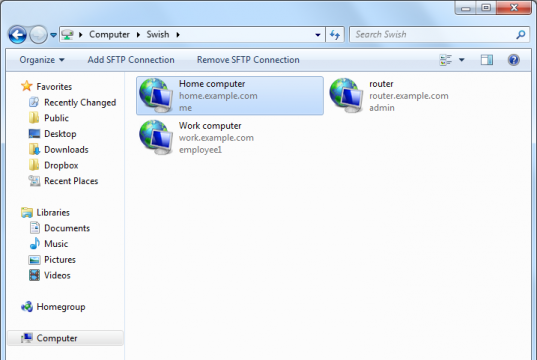Expand the arrow before Computer breadcrumb
This screenshot has height=360, width=537.
pyautogui.click(x=81, y=35)
